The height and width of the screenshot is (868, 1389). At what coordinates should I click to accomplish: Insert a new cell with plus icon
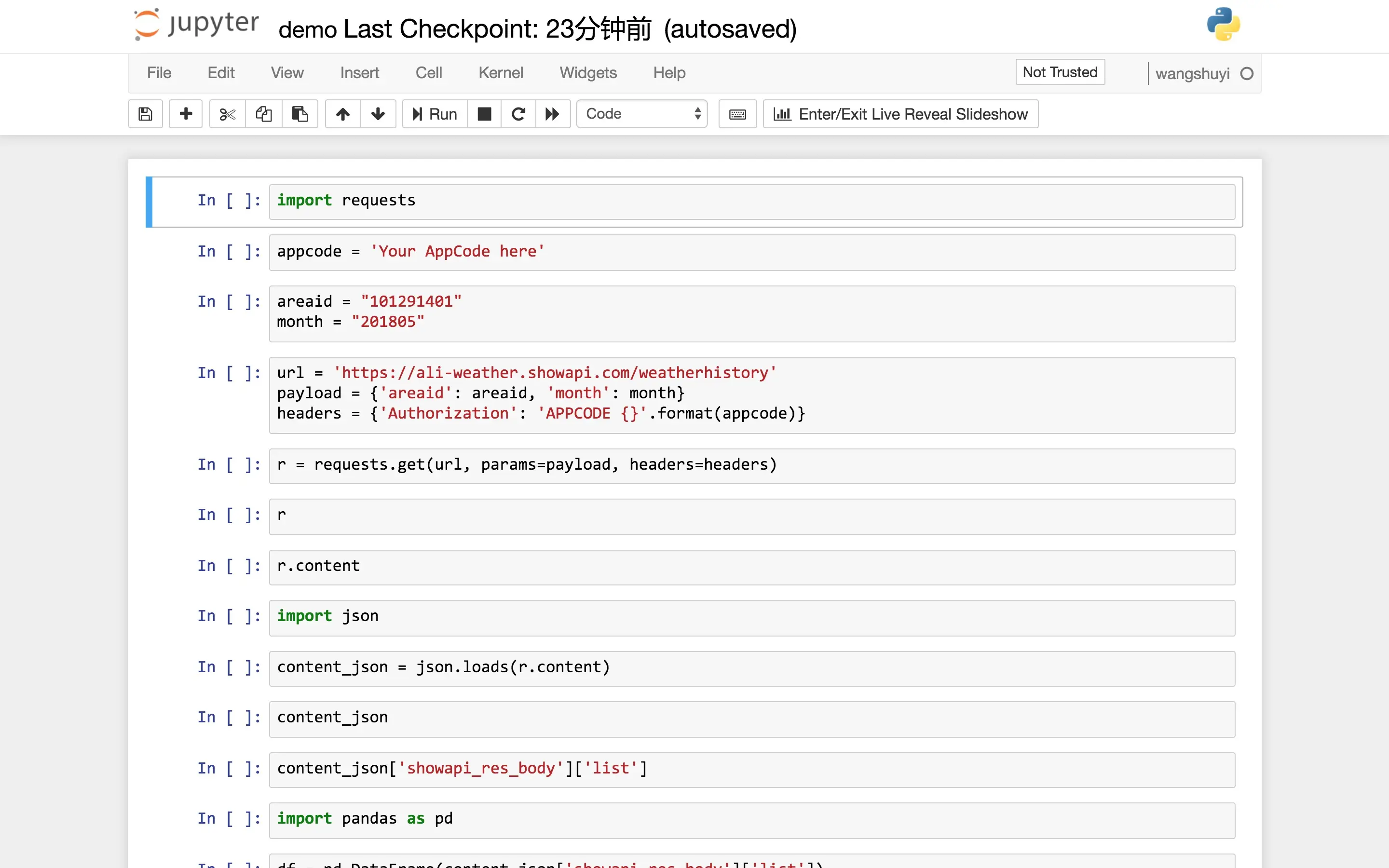185,114
